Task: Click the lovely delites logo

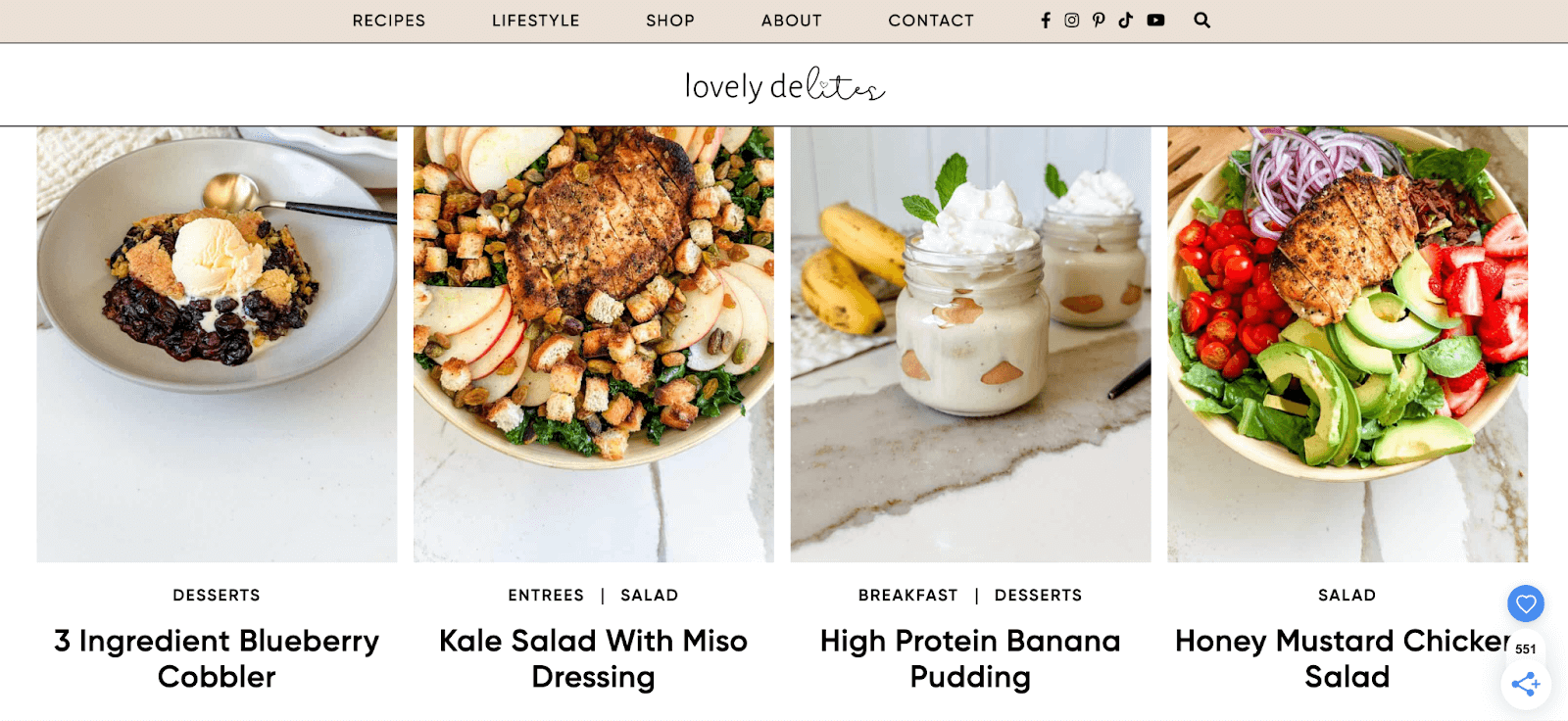Action: [785, 85]
